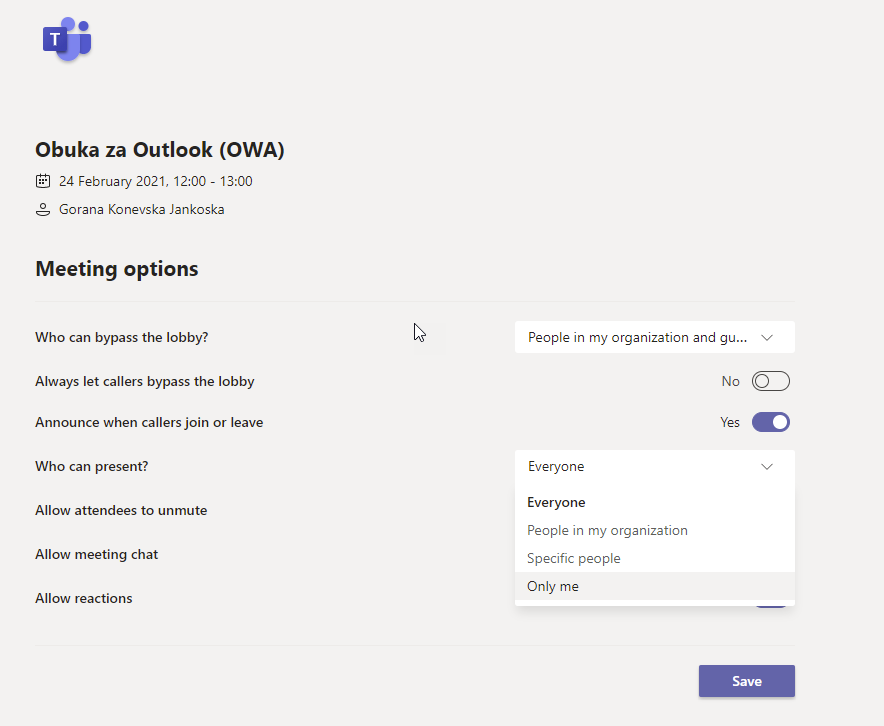Click the Obuka za Outlook (OWA) title

pyautogui.click(x=160, y=149)
